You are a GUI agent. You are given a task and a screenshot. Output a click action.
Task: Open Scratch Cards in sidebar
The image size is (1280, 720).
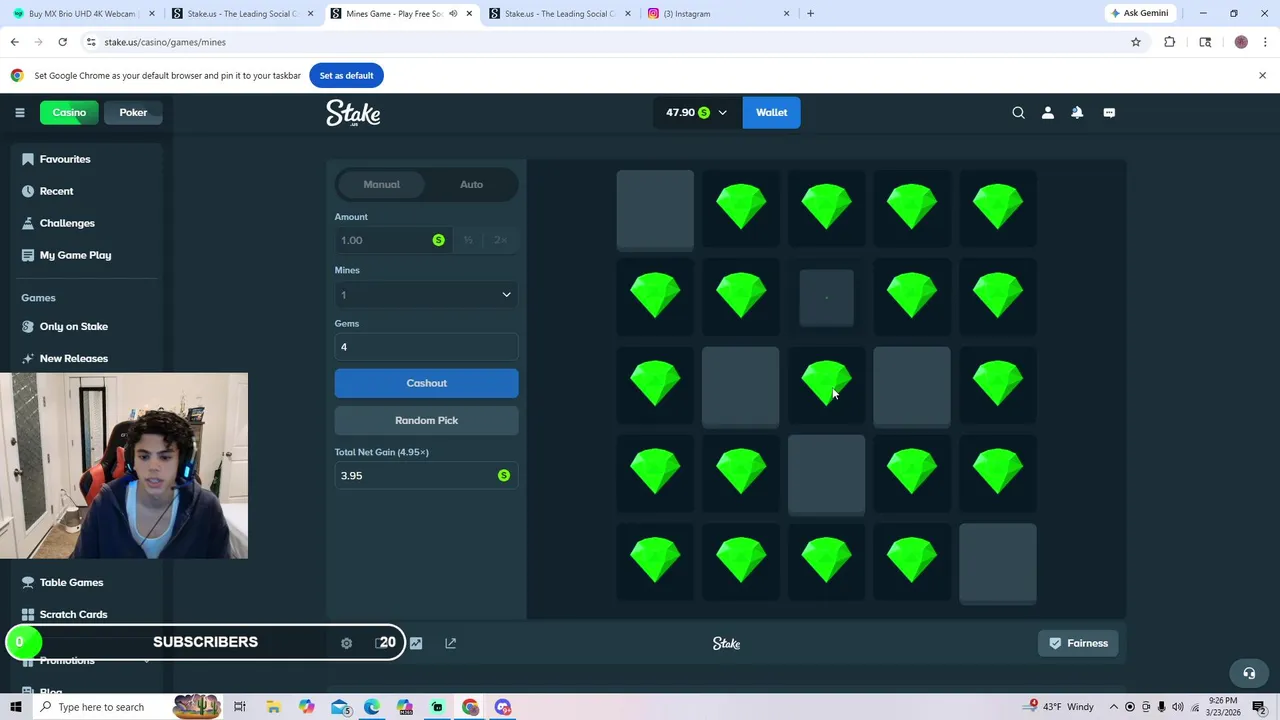point(73,614)
